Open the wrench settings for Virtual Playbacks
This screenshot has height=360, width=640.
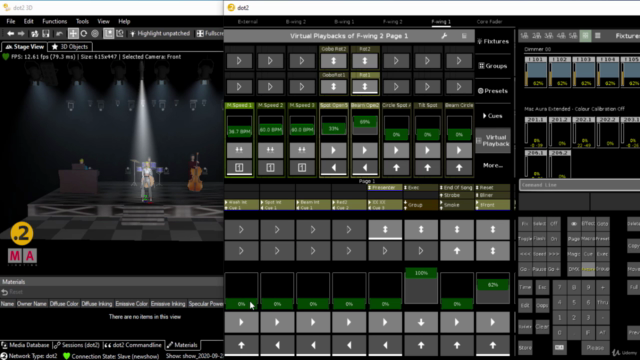444,36
